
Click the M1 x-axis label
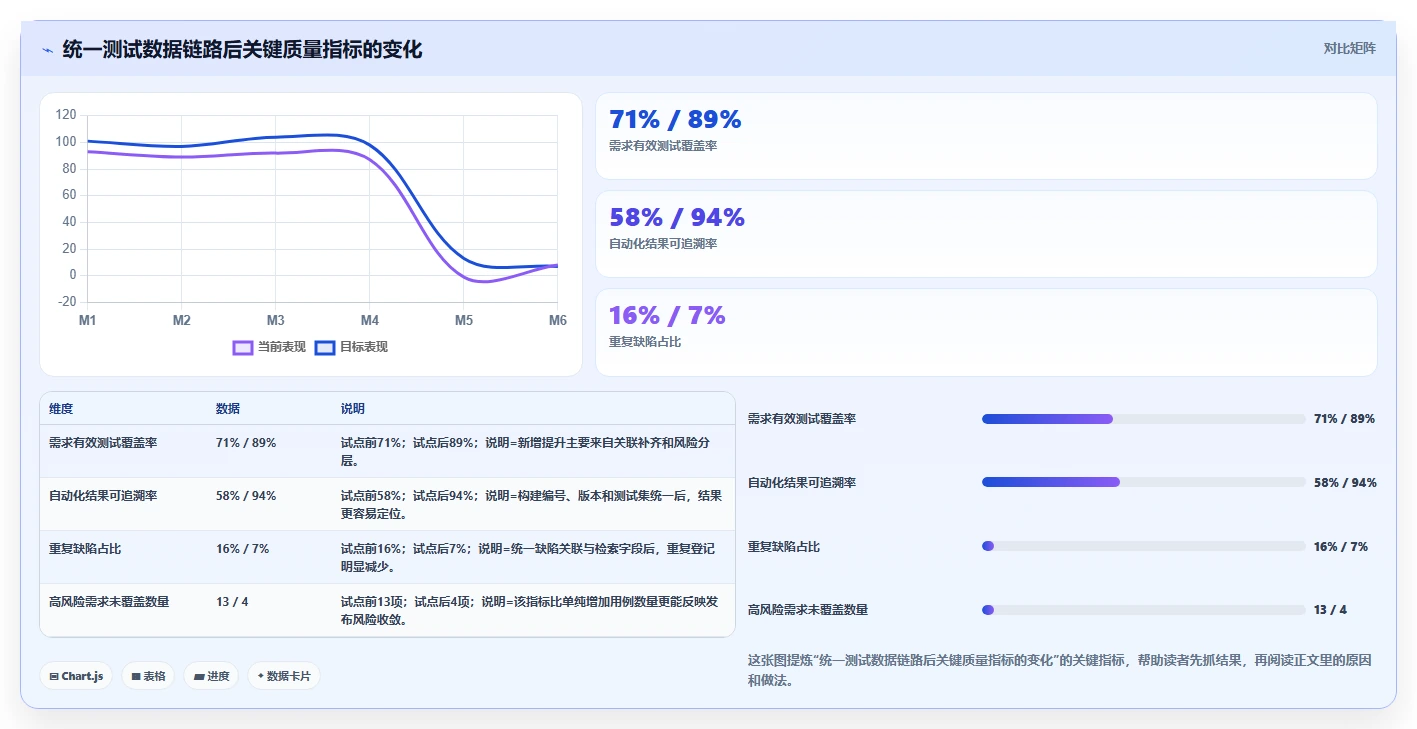tap(88, 320)
